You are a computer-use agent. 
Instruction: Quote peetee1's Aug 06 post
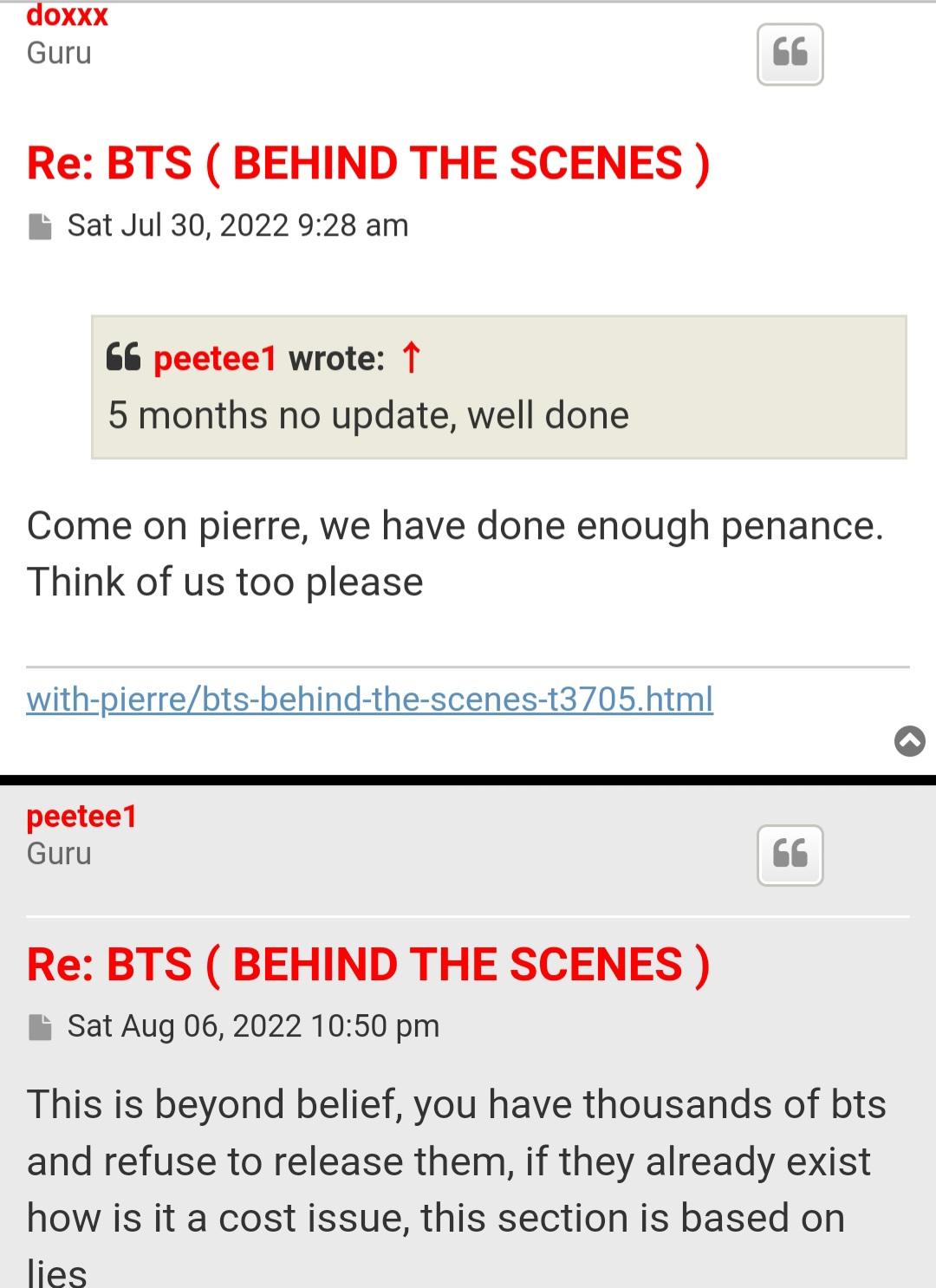coord(790,855)
